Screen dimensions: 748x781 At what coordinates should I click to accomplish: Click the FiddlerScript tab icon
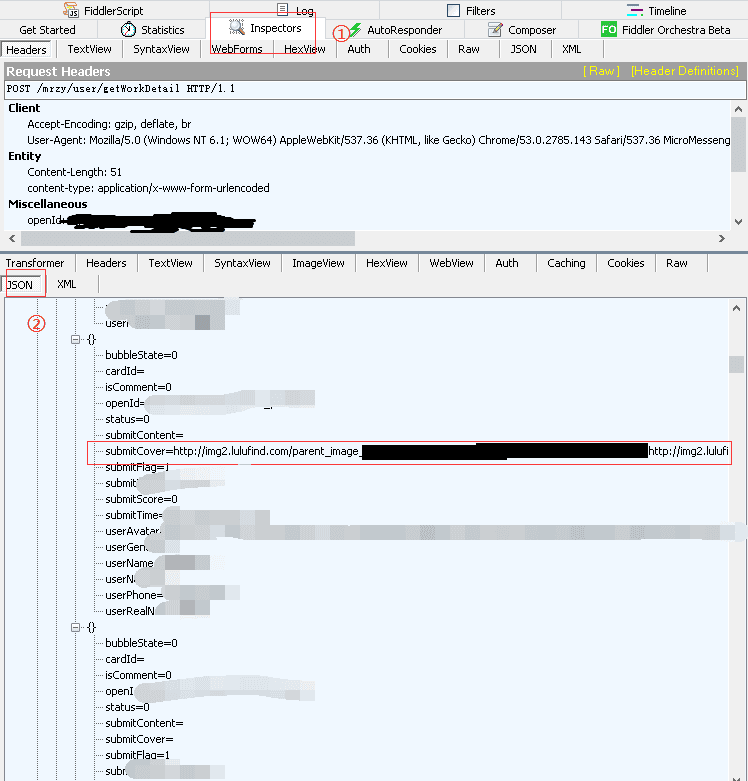[x=72, y=11]
